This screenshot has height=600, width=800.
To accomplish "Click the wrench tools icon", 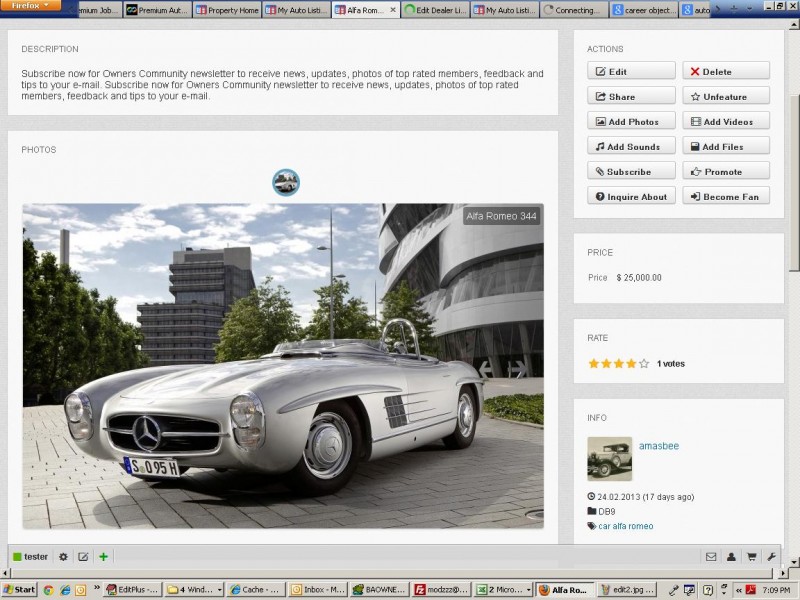I will (771, 557).
